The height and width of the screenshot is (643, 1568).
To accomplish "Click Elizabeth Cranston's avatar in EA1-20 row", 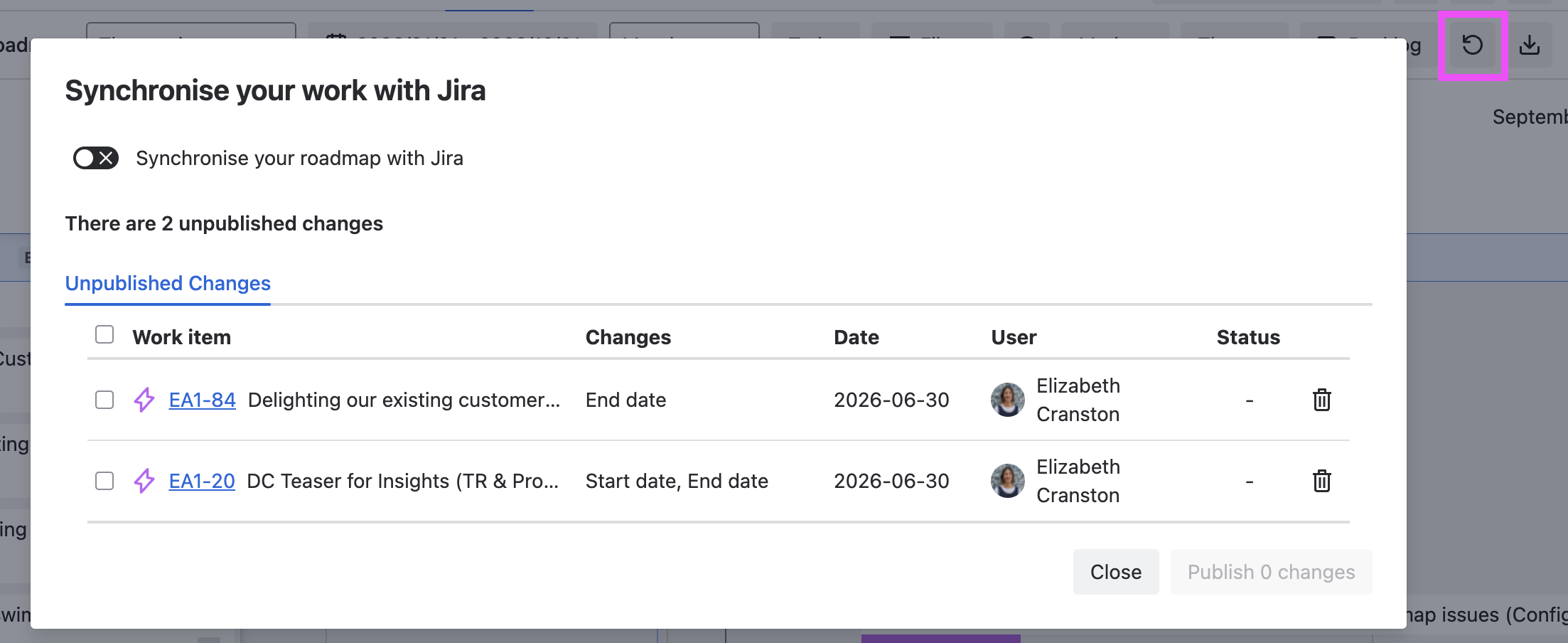I will pyautogui.click(x=1008, y=481).
